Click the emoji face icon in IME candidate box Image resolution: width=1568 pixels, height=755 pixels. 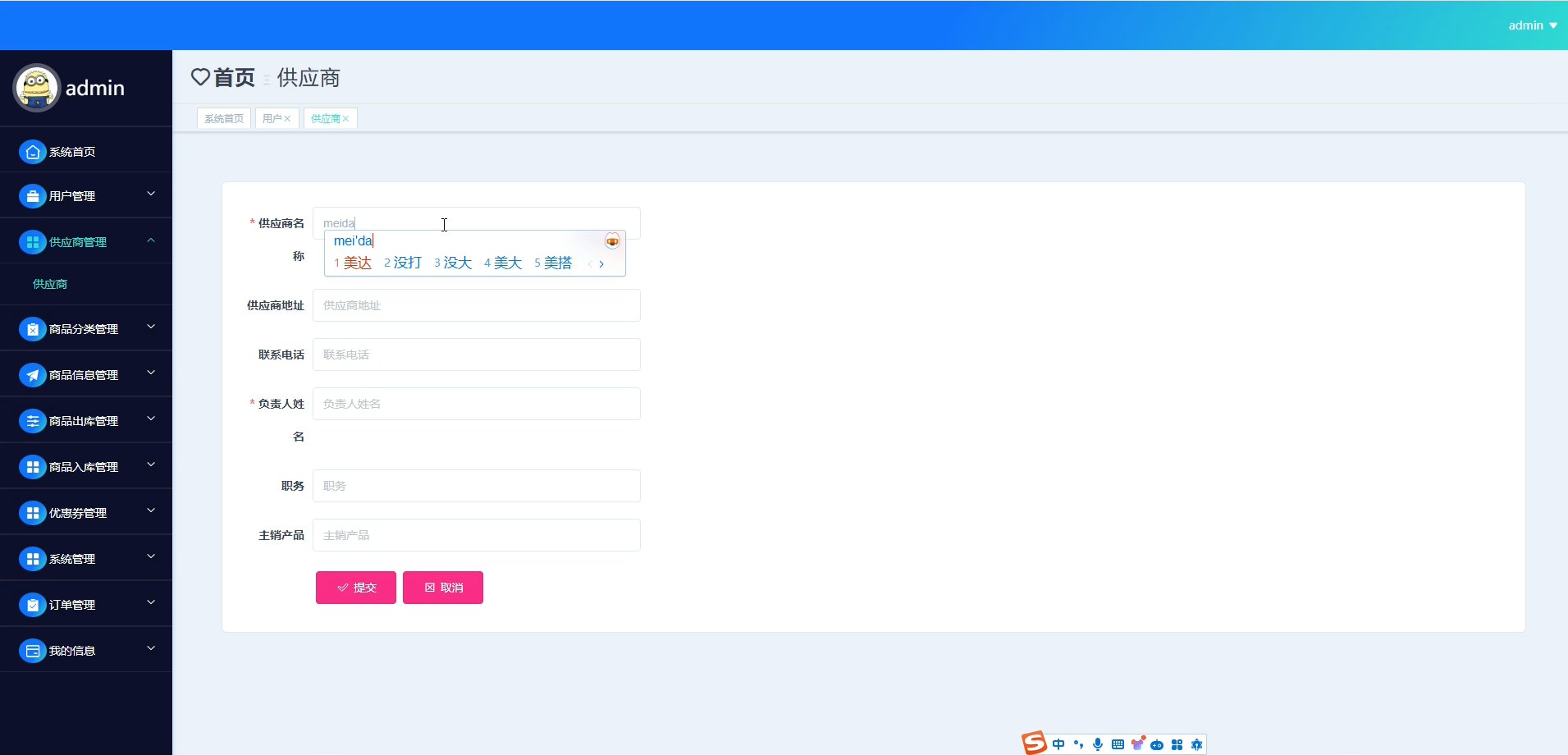point(612,240)
